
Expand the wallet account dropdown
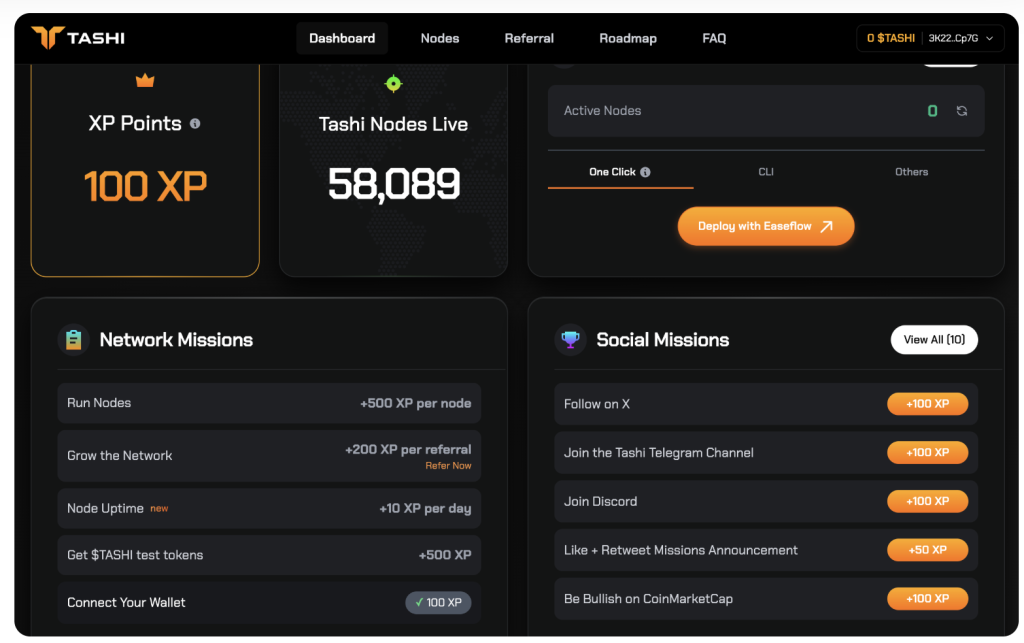989,38
